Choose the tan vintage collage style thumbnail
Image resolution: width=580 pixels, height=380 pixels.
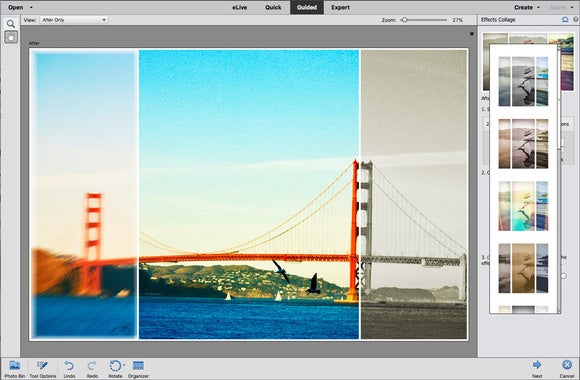click(523, 268)
